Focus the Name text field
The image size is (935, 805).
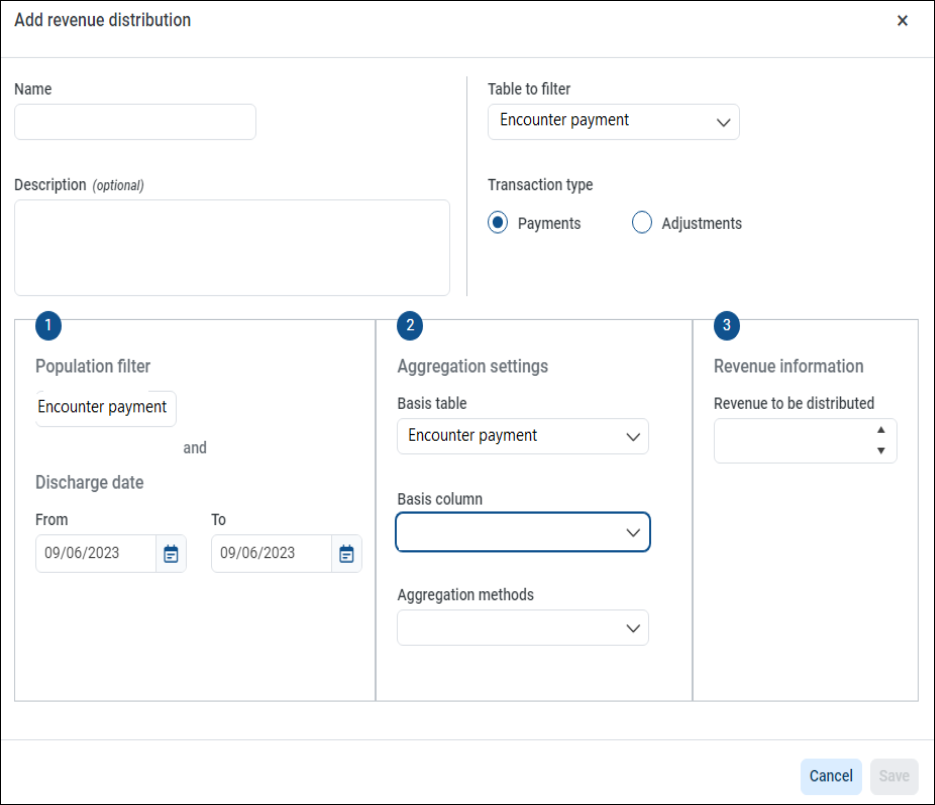coord(135,122)
